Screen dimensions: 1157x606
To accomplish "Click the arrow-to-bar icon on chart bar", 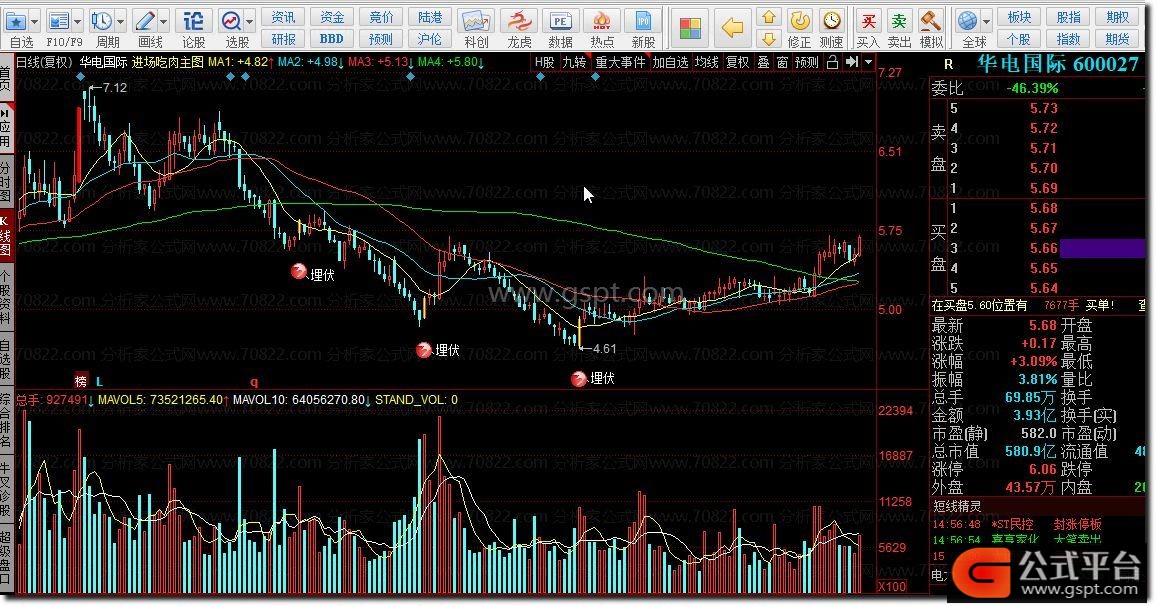I will pyautogui.click(x=852, y=62).
